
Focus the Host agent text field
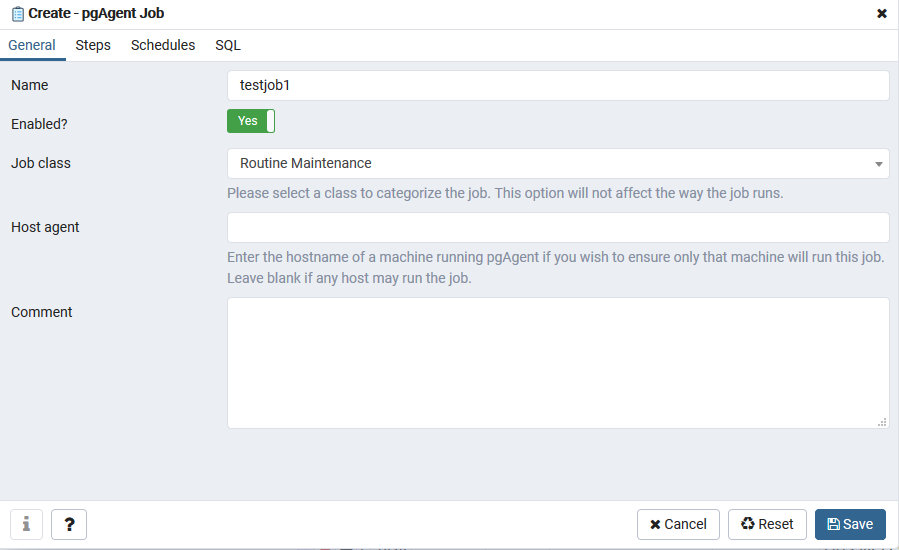(558, 227)
